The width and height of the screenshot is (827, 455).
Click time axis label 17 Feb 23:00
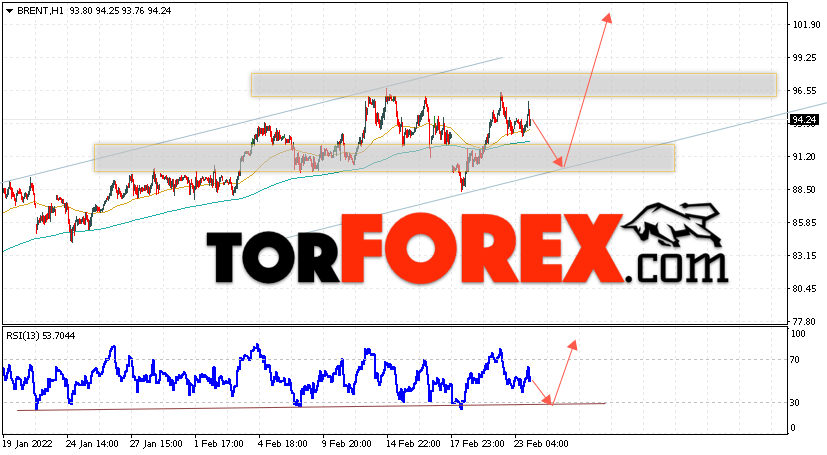coord(477,444)
